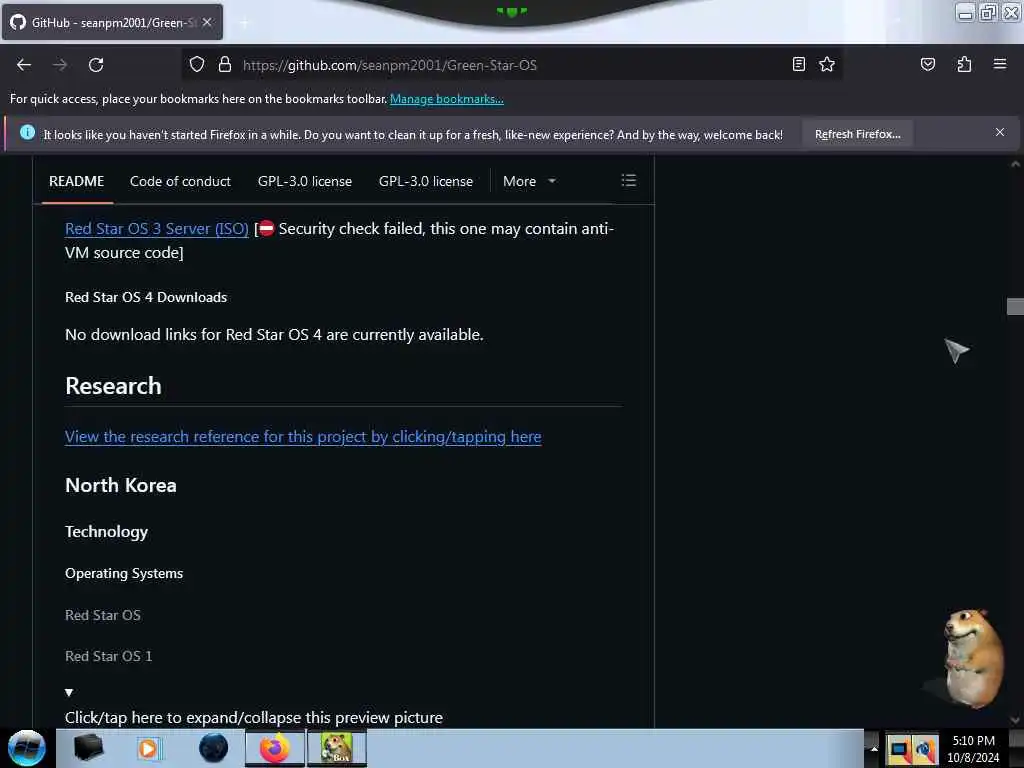Switch to Firefox in the taskbar
Viewport: 1024px width, 768px height.
point(275,748)
